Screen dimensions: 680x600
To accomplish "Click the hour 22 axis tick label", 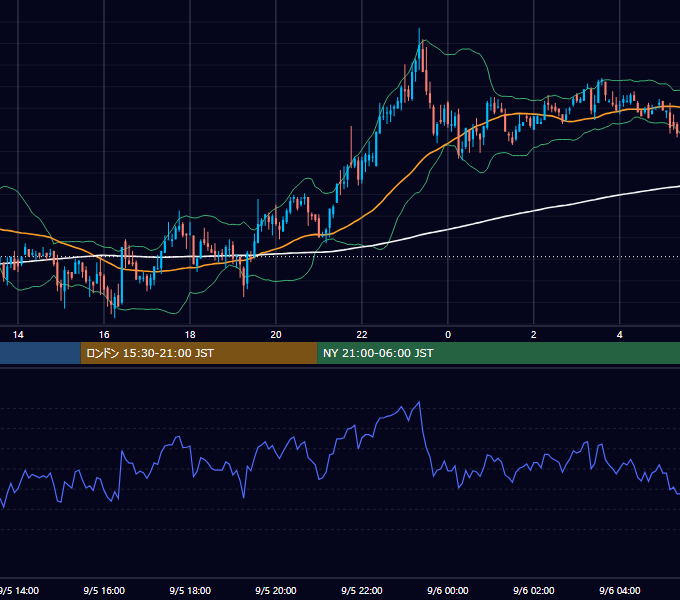I will (362, 335).
